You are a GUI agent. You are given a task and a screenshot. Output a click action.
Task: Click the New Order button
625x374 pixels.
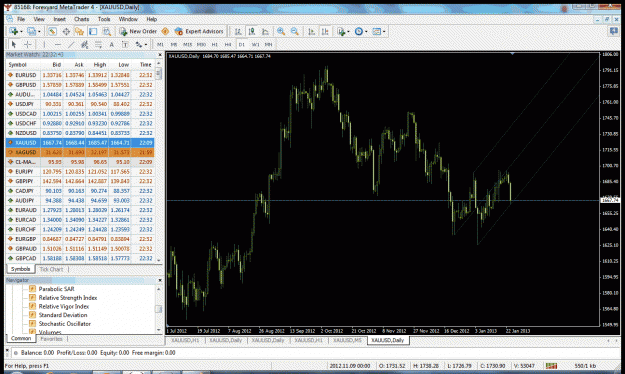[138, 31]
